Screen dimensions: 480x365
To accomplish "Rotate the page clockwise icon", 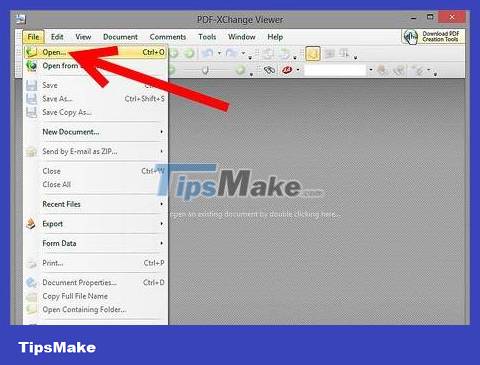I will (x=285, y=53).
